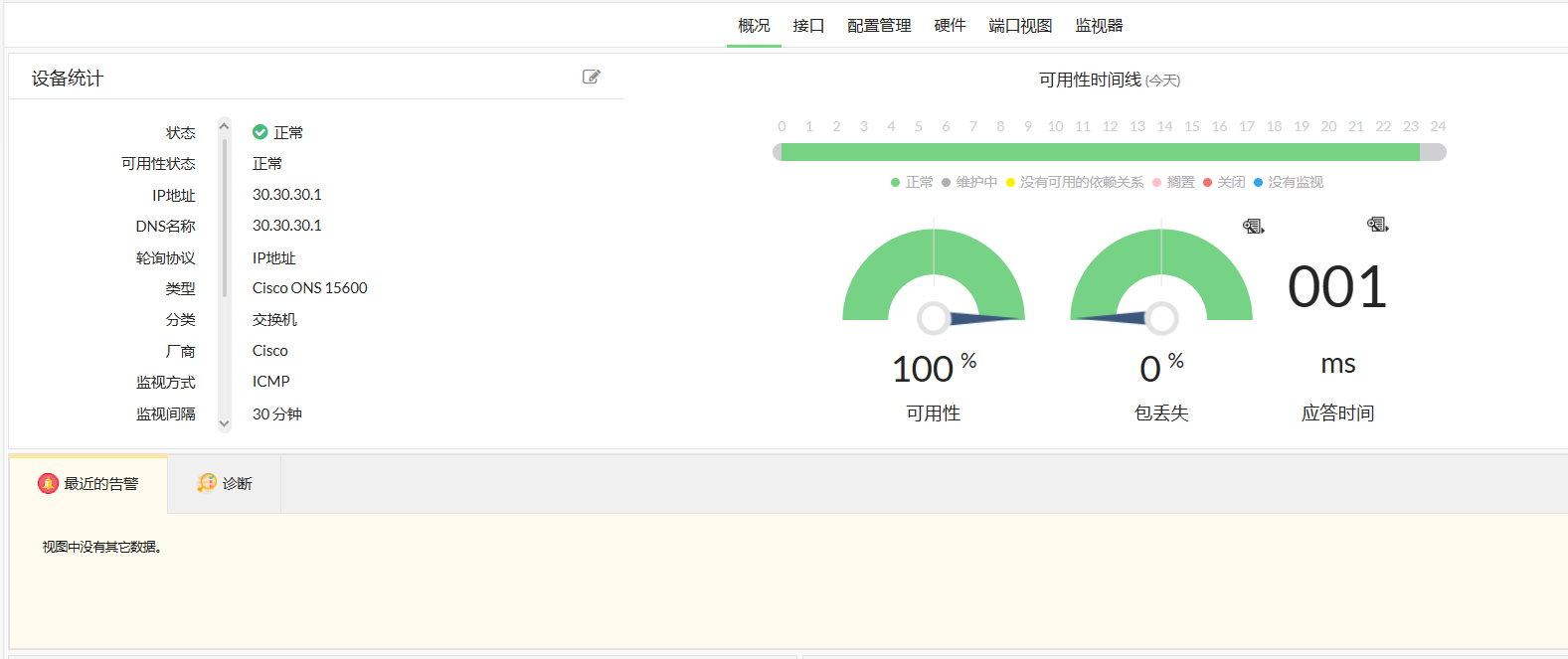Click the scroll up arrow in device stats list
Viewport: 1568px width, 659px height.
click(x=225, y=126)
